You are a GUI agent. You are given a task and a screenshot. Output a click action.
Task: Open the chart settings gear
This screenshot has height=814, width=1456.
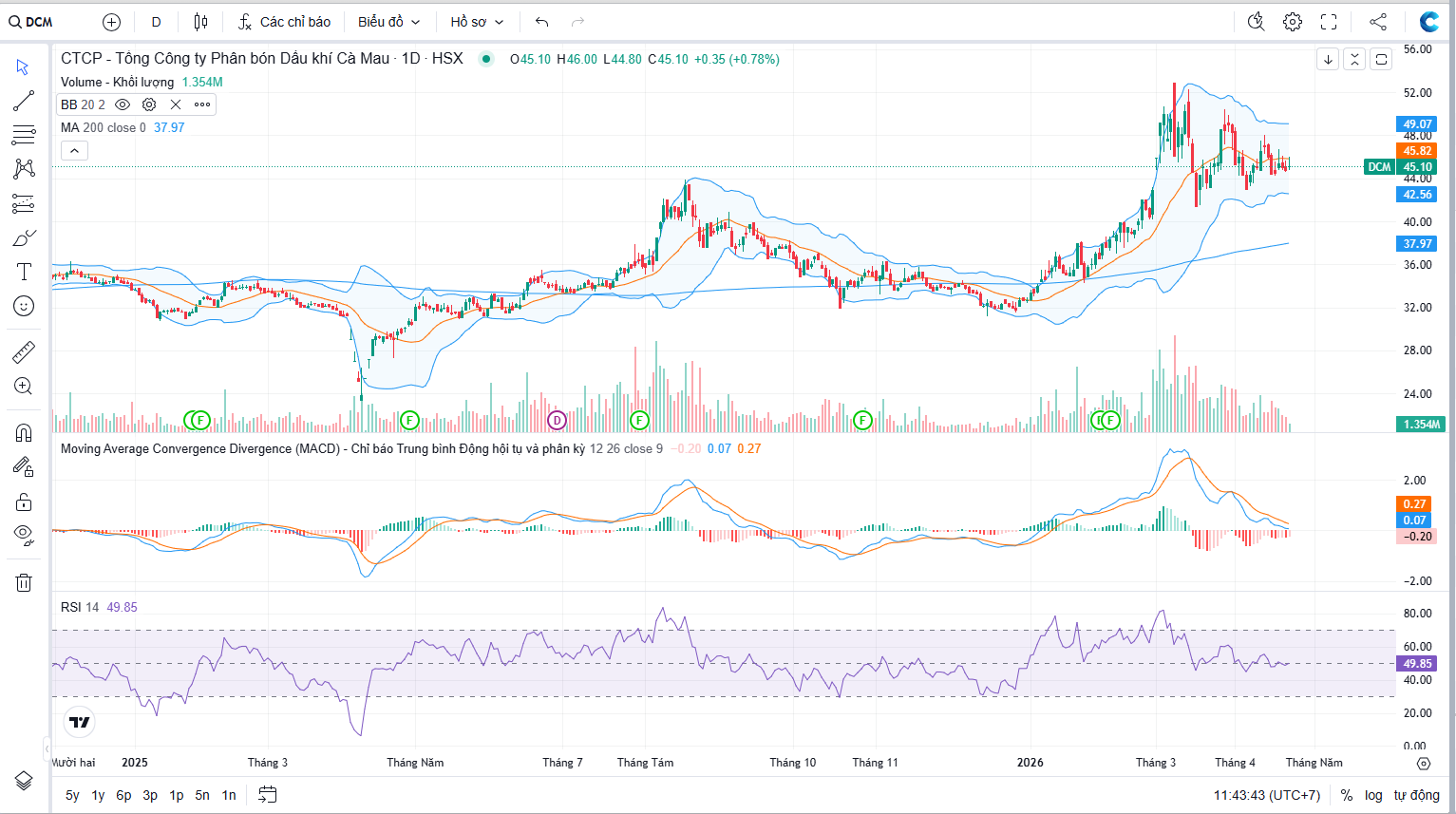click(1293, 22)
